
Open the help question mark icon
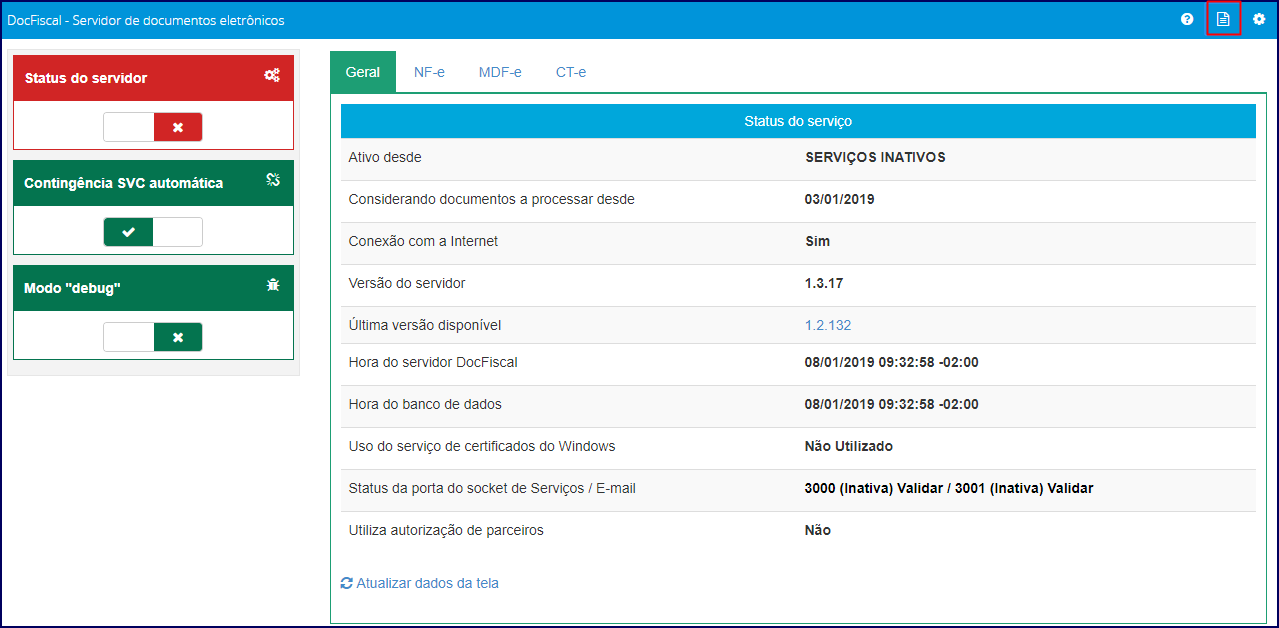click(x=1187, y=19)
